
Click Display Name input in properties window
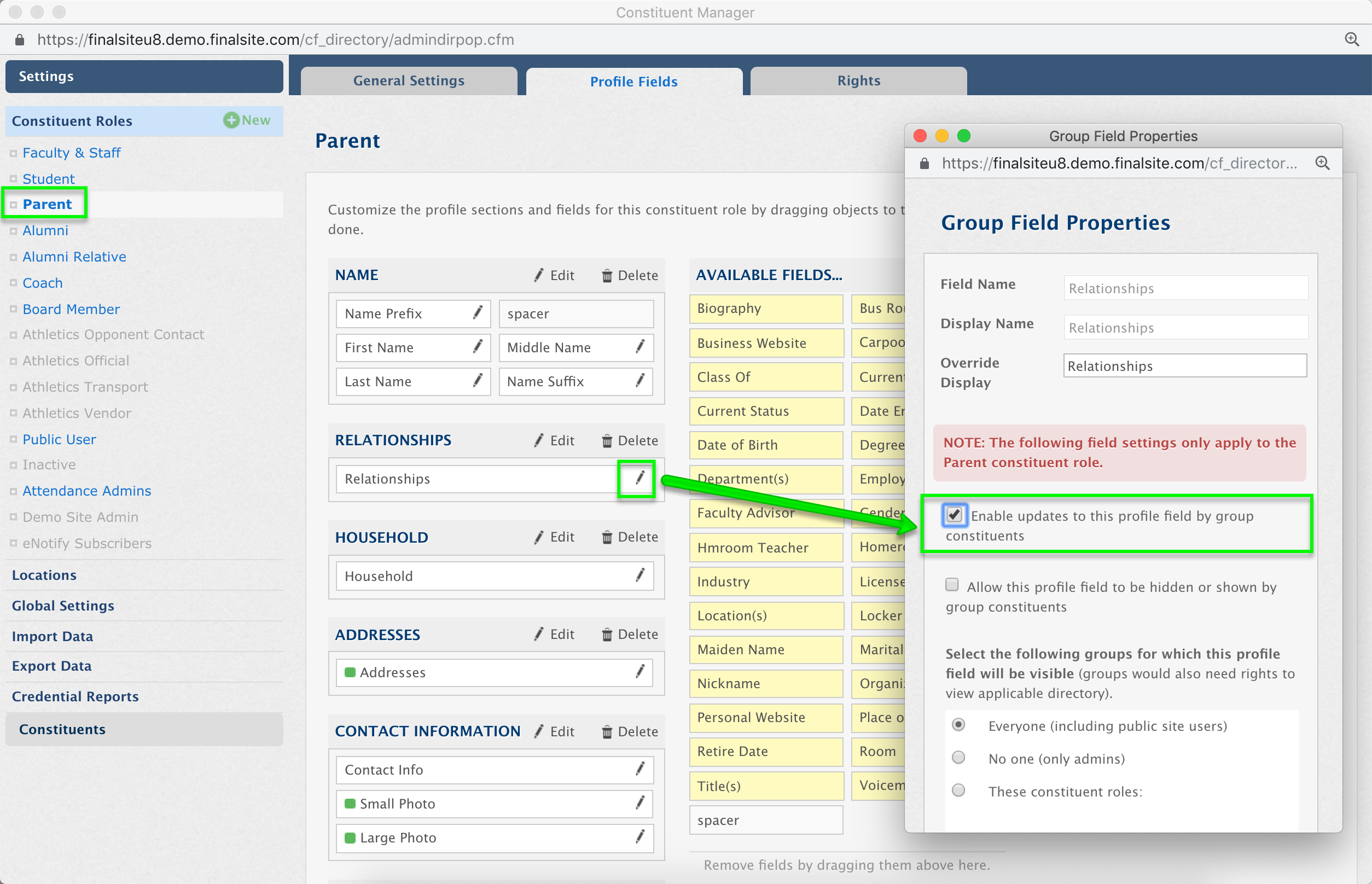click(1185, 327)
